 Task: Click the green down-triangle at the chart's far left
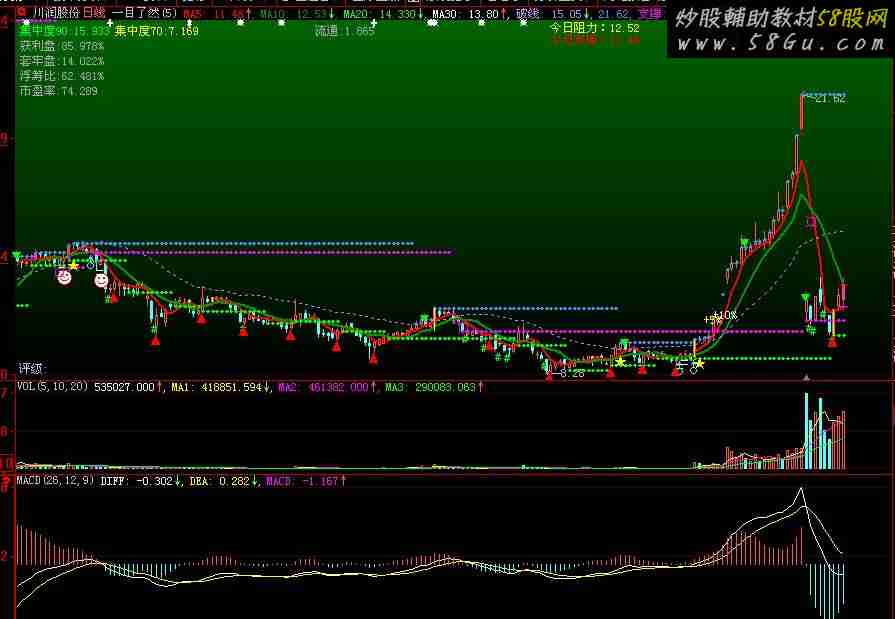click(x=16, y=255)
